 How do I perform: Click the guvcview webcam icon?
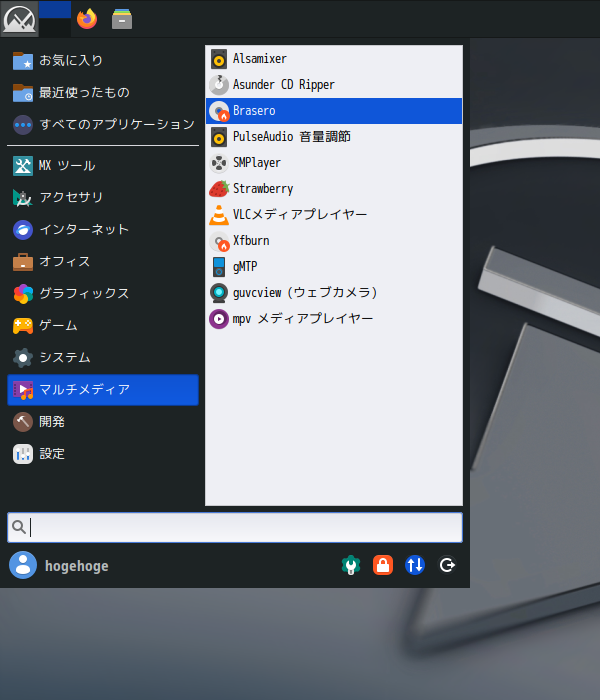tap(219, 293)
